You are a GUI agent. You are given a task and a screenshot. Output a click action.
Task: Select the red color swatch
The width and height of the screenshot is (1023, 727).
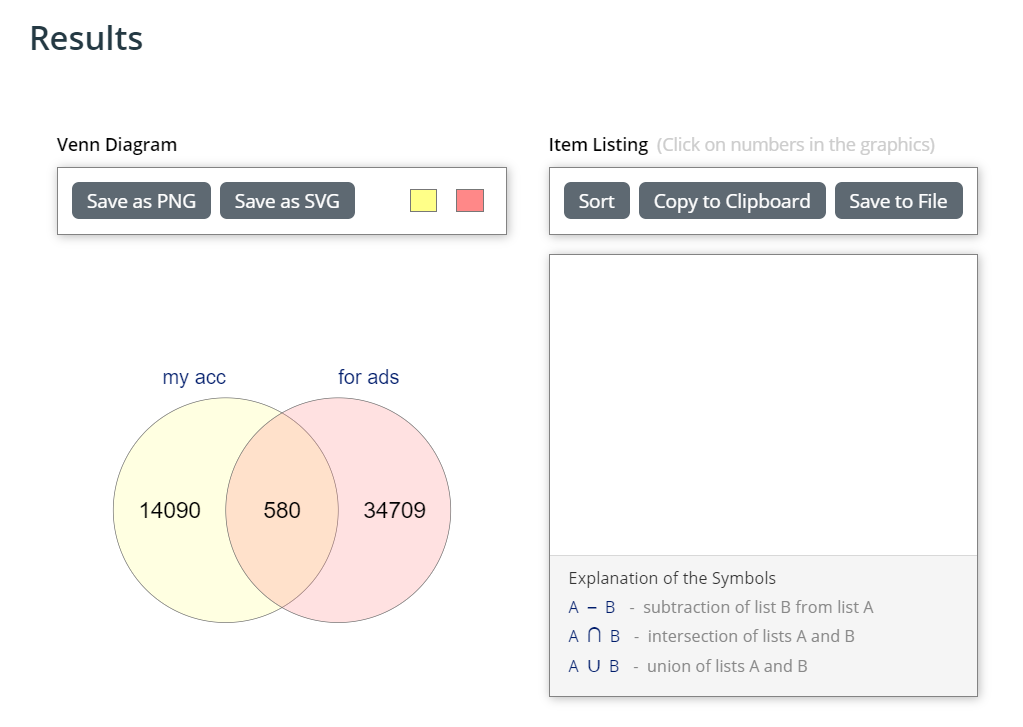[x=470, y=201]
